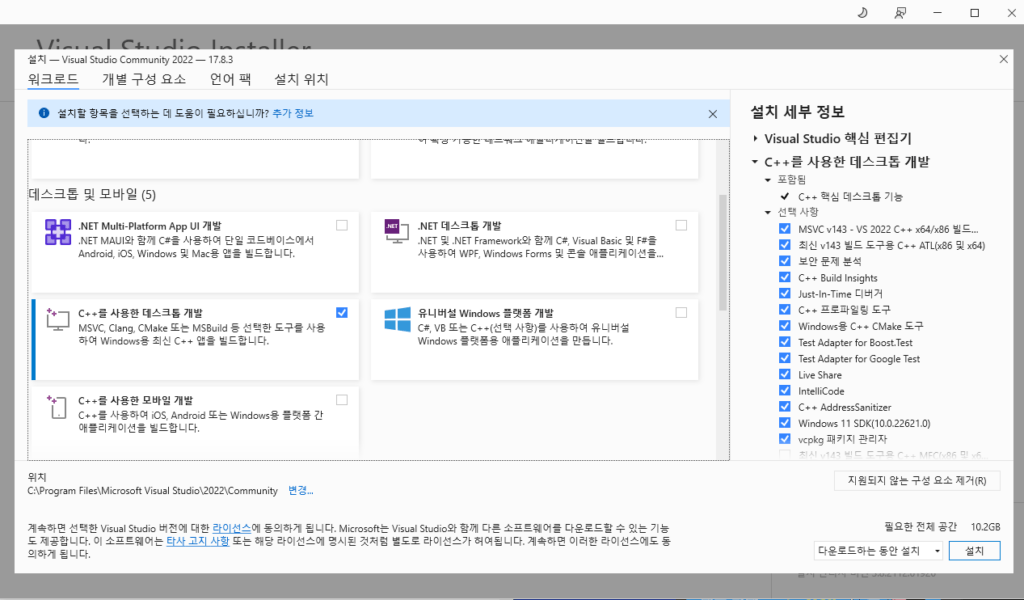Click 지원되지 않는 구성 요소 제거(R) button

point(917,481)
